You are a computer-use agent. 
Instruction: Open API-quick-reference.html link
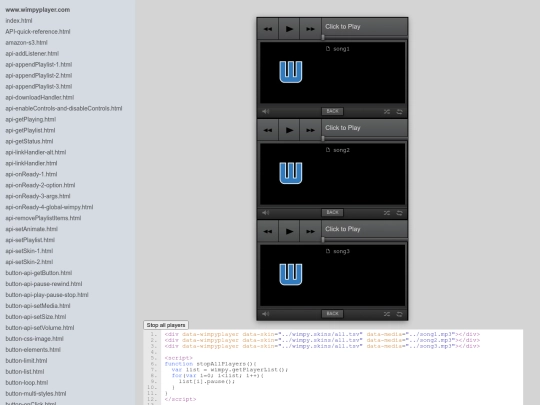coord(38,32)
